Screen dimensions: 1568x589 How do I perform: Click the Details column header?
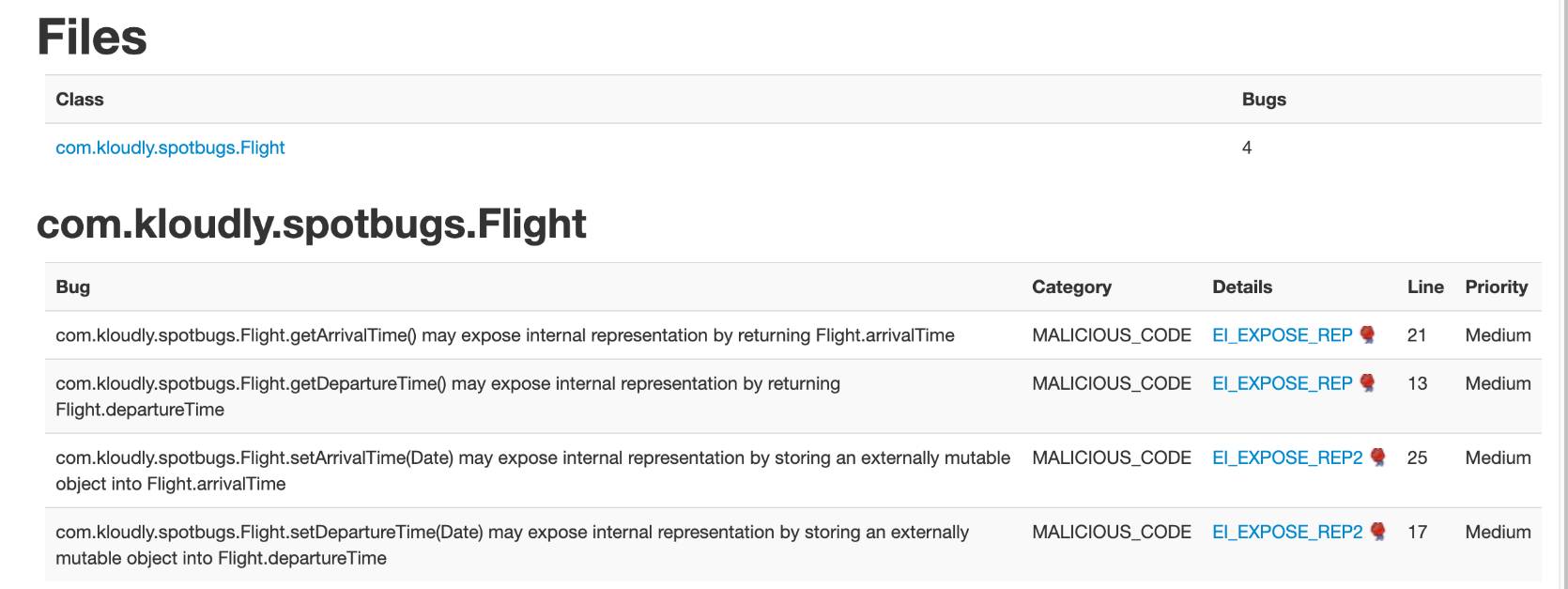(x=1242, y=287)
